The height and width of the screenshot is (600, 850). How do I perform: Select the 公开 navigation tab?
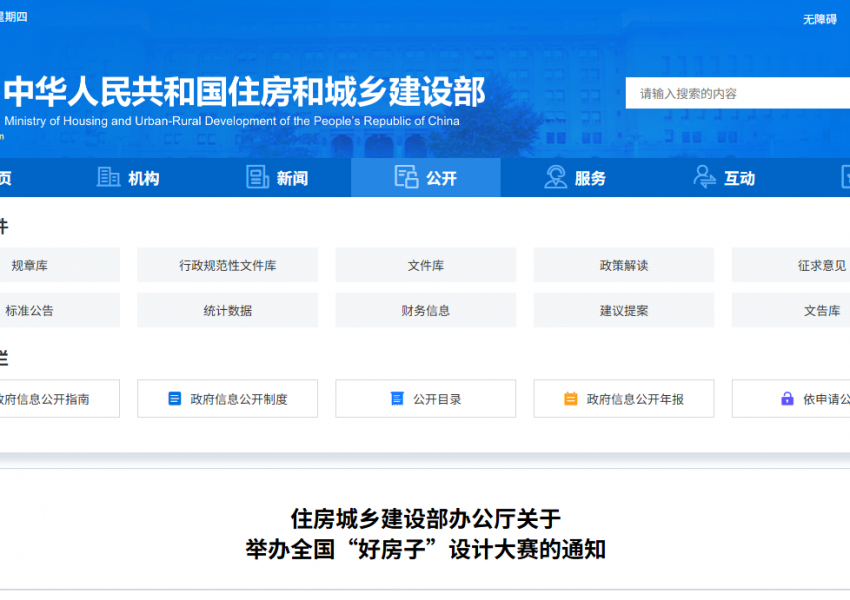pyautogui.click(x=426, y=177)
